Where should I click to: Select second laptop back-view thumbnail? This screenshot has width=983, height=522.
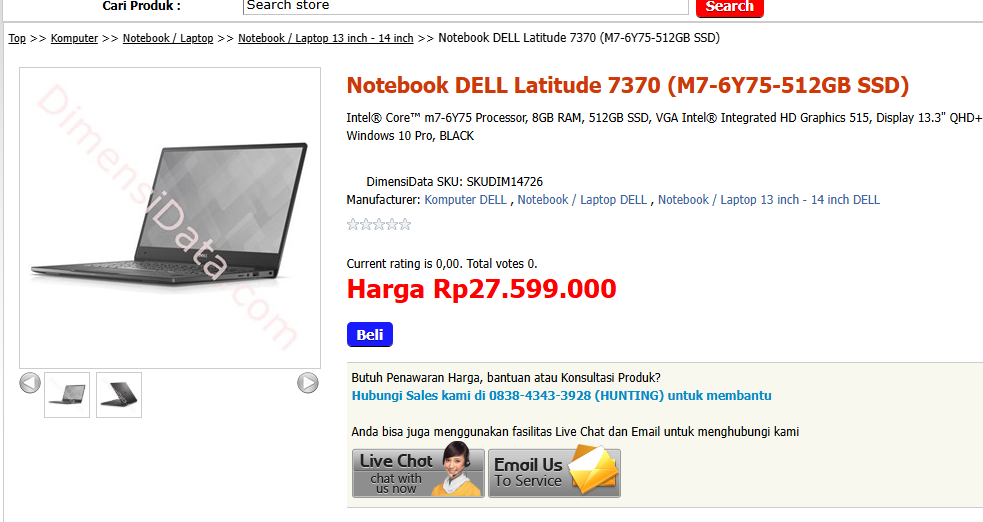(x=119, y=395)
